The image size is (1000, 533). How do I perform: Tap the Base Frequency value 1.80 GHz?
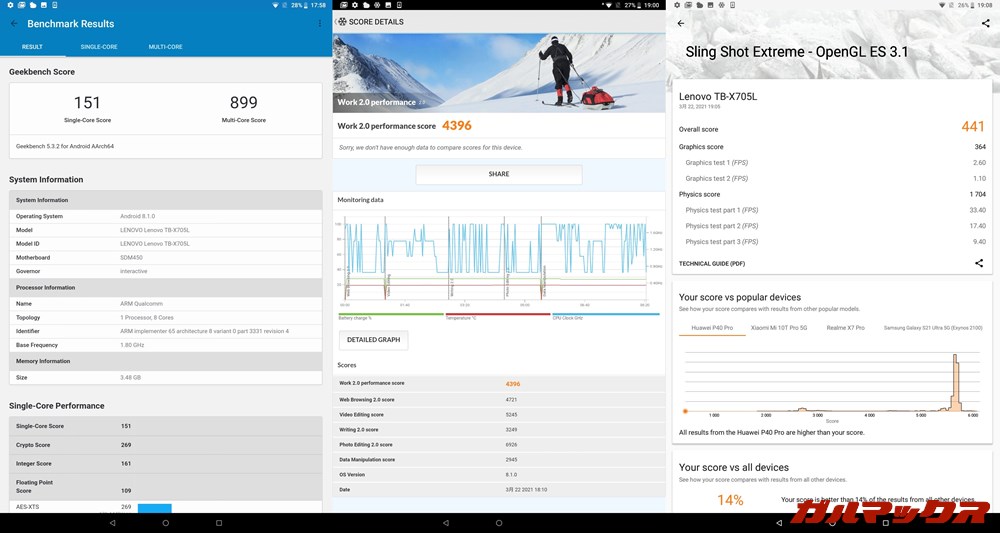133,345
